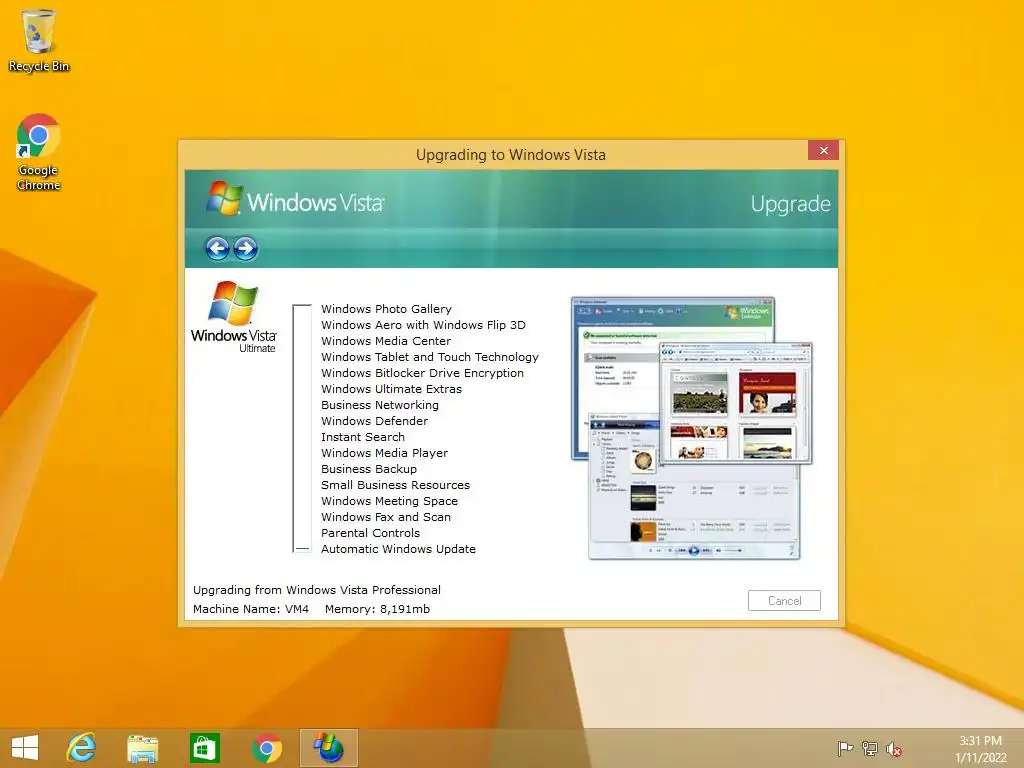This screenshot has height=768, width=1024.
Task: Select the Windows Photo Gallery entry
Action: pos(386,309)
